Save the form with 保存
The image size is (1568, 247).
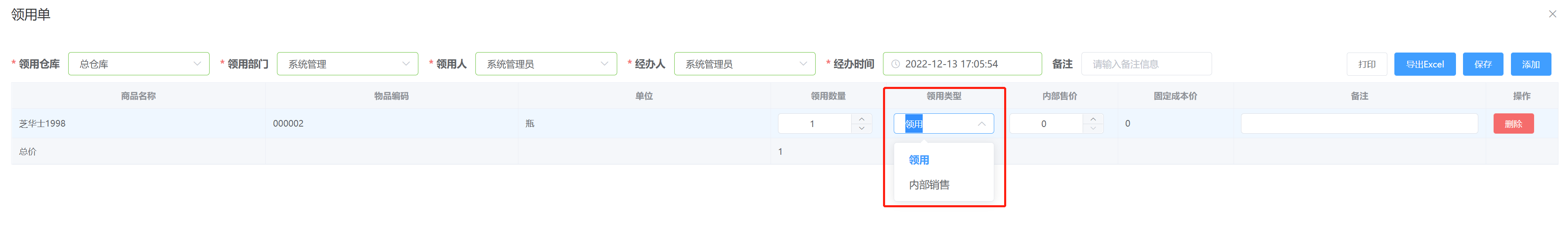click(1483, 64)
